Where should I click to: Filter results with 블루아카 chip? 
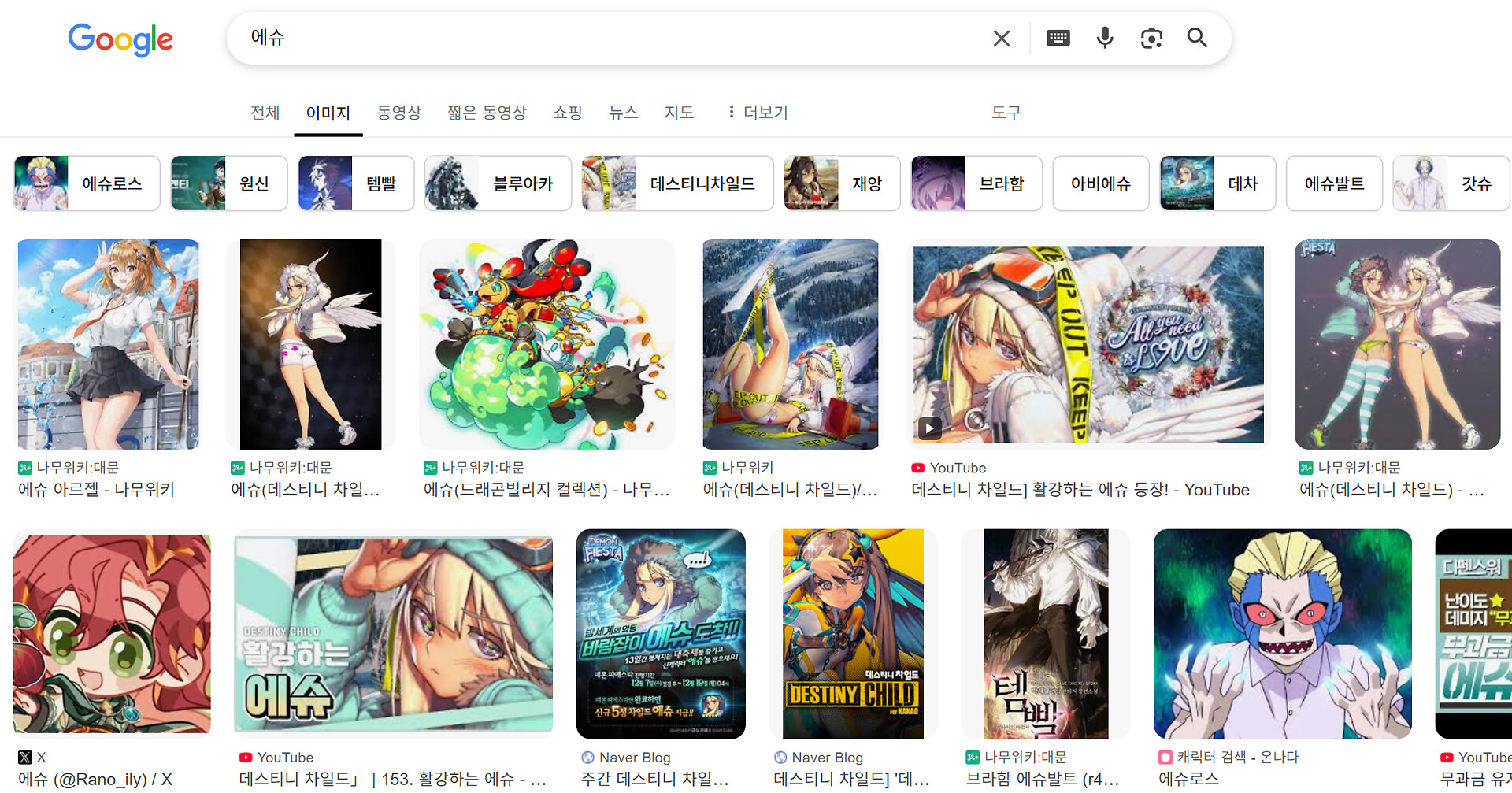tap(498, 183)
